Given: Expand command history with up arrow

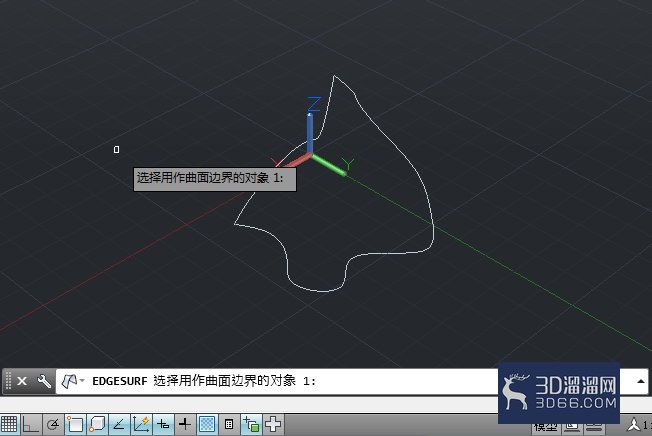Looking at the screenshot, I should point(641,381).
